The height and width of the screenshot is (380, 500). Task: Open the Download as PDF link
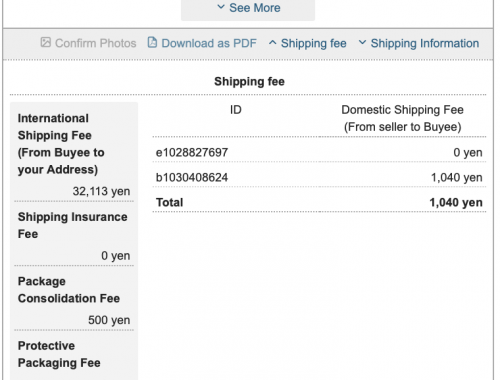point(202,43)
